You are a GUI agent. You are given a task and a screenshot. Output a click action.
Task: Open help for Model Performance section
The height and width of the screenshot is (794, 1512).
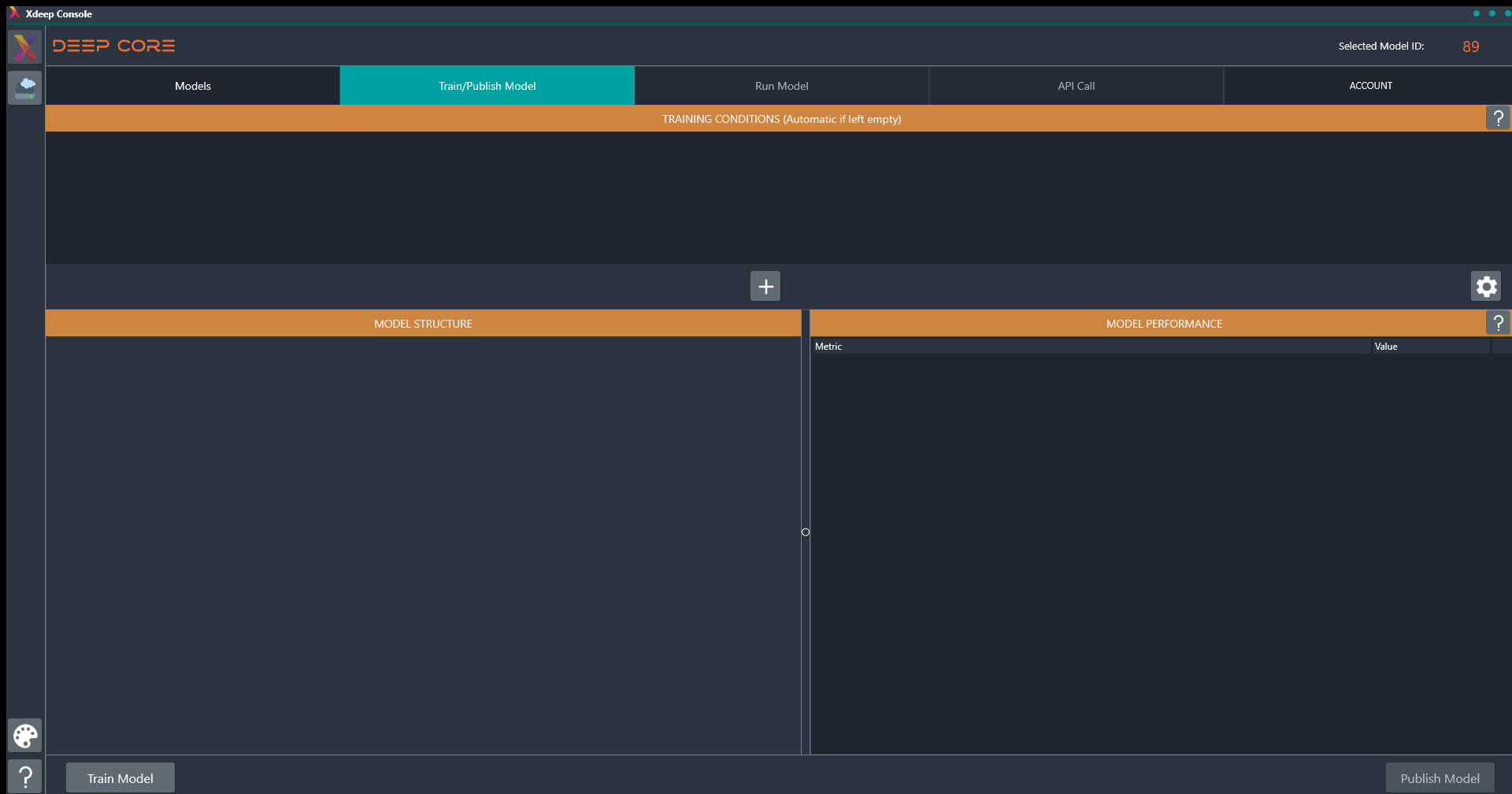[x=1498, y=323]
